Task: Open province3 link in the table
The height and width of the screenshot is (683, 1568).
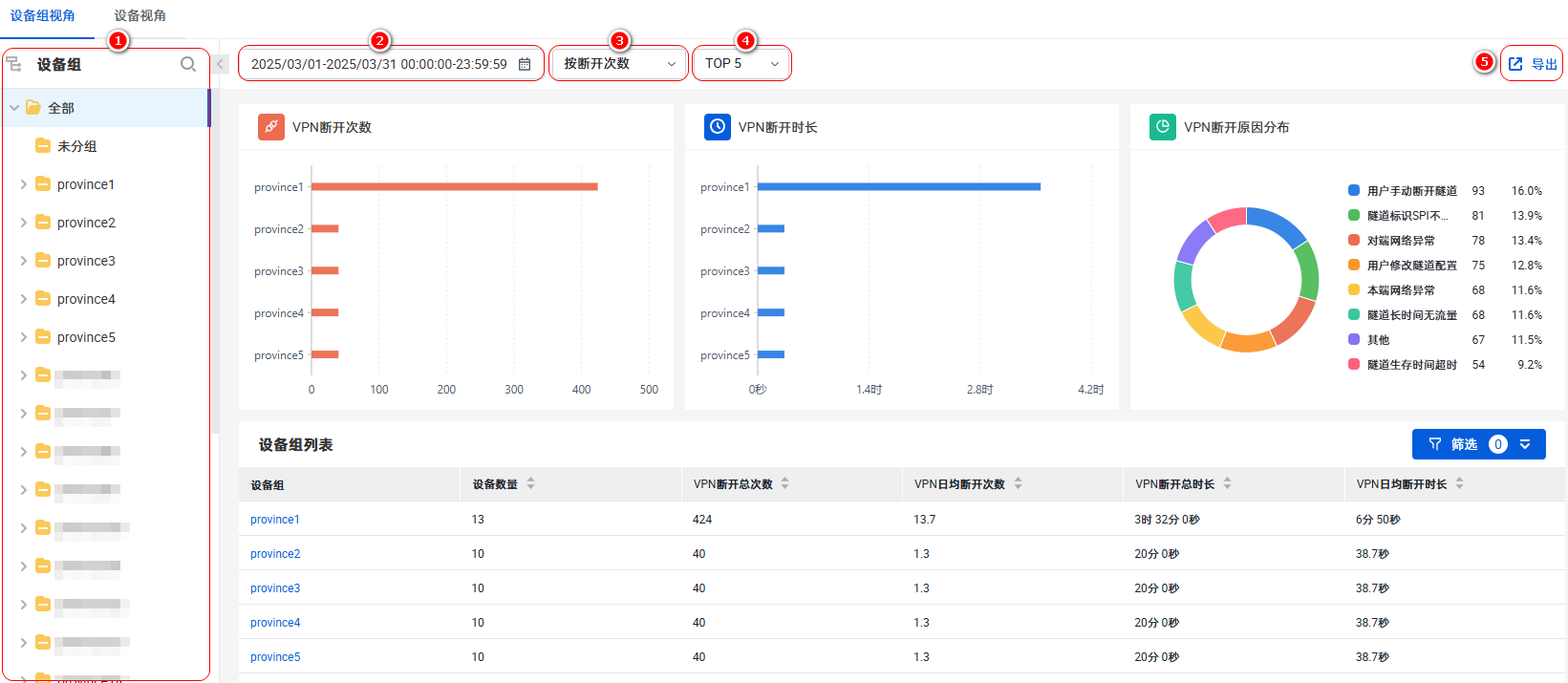Action: [275, 588]
